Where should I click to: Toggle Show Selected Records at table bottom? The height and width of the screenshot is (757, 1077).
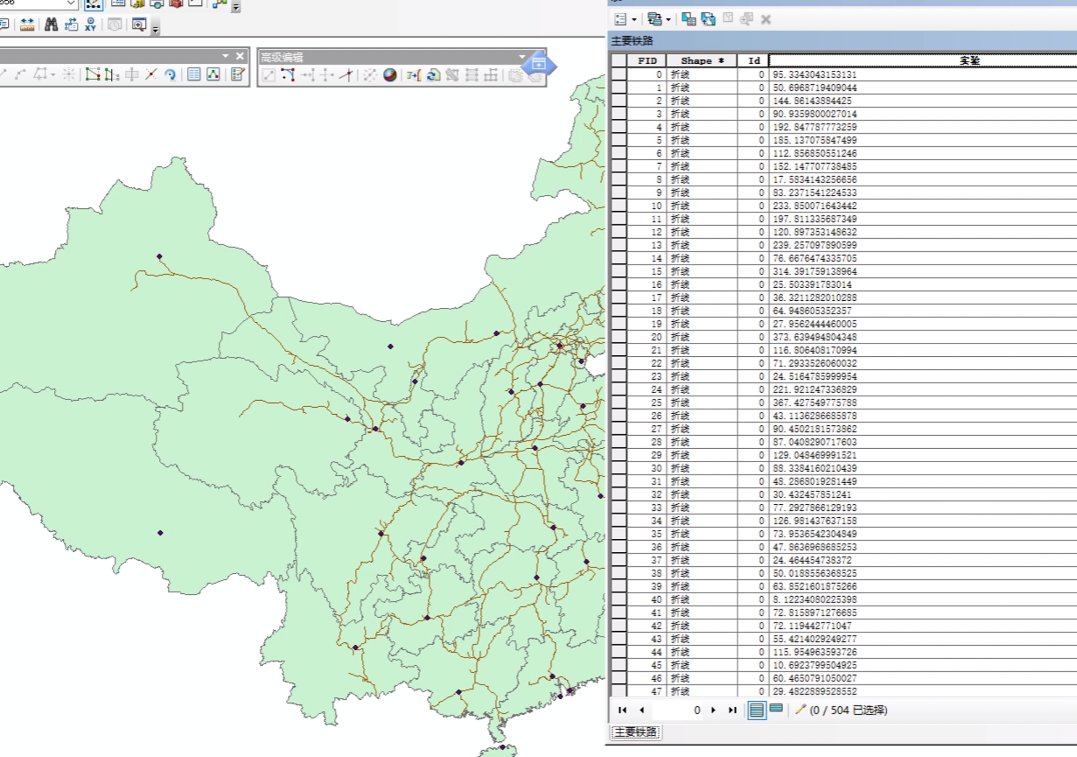click(776, 710)
